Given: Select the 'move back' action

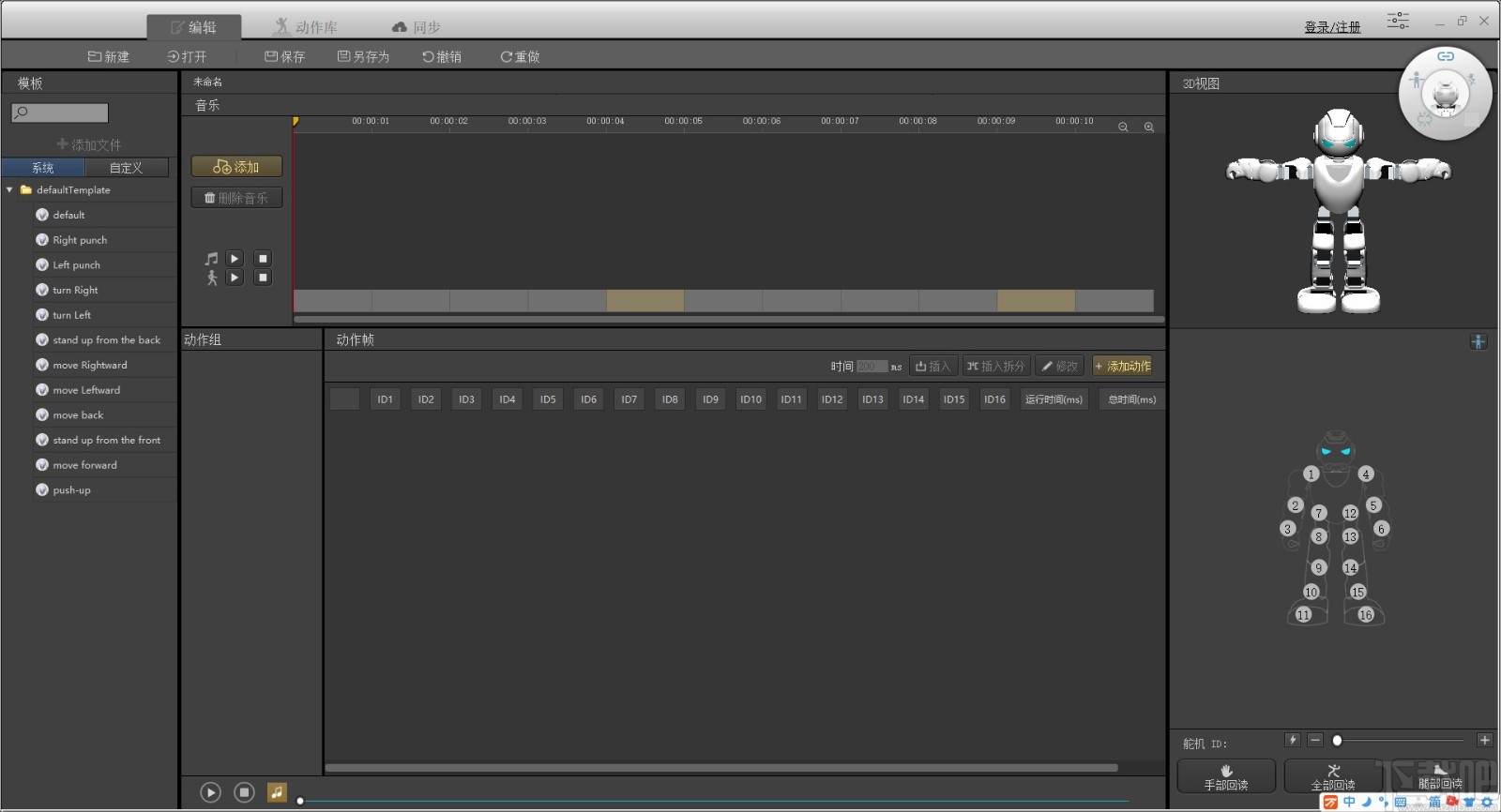Looking at the screenshot, I should 78,415.
